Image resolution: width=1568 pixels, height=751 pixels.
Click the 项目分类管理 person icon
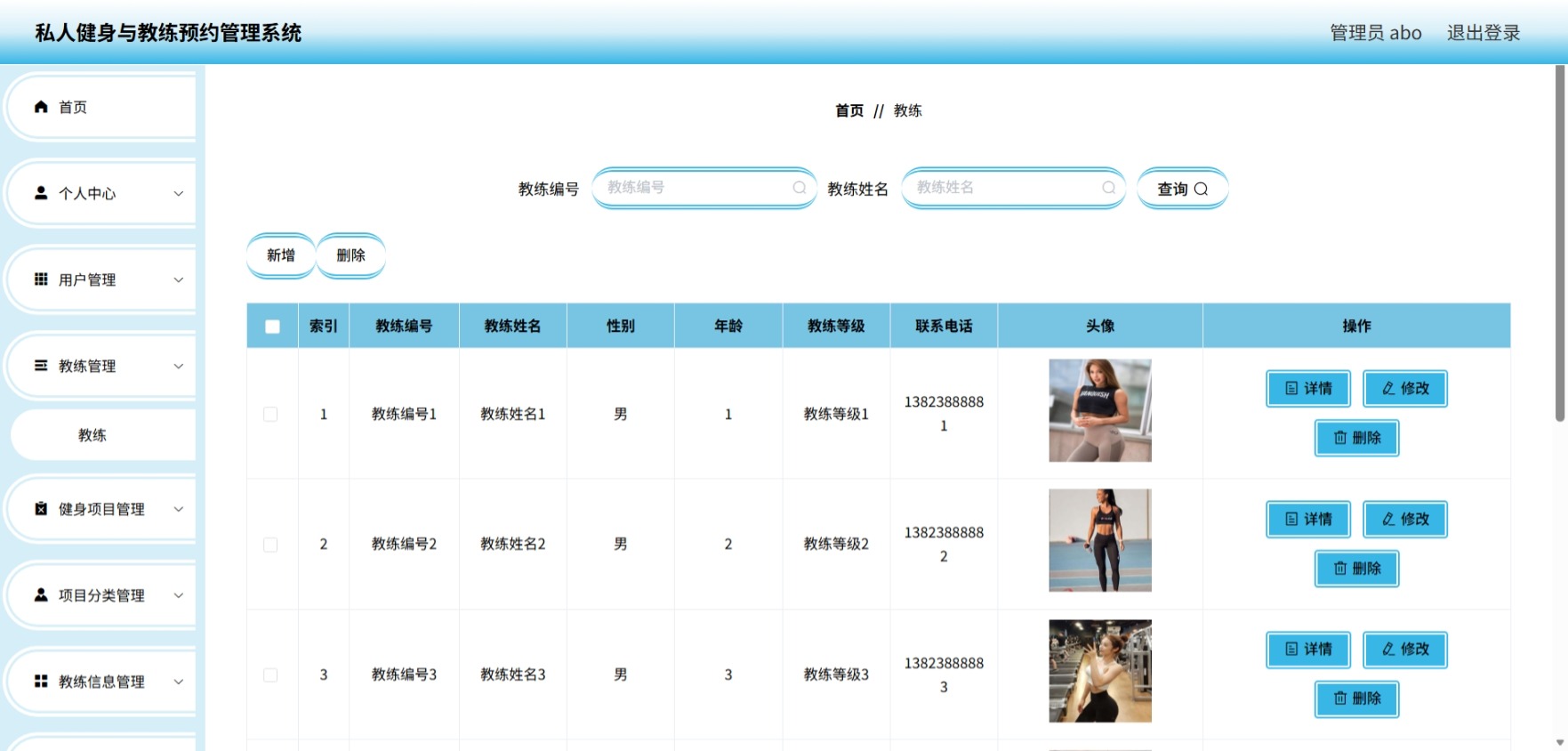pos(41,595)
